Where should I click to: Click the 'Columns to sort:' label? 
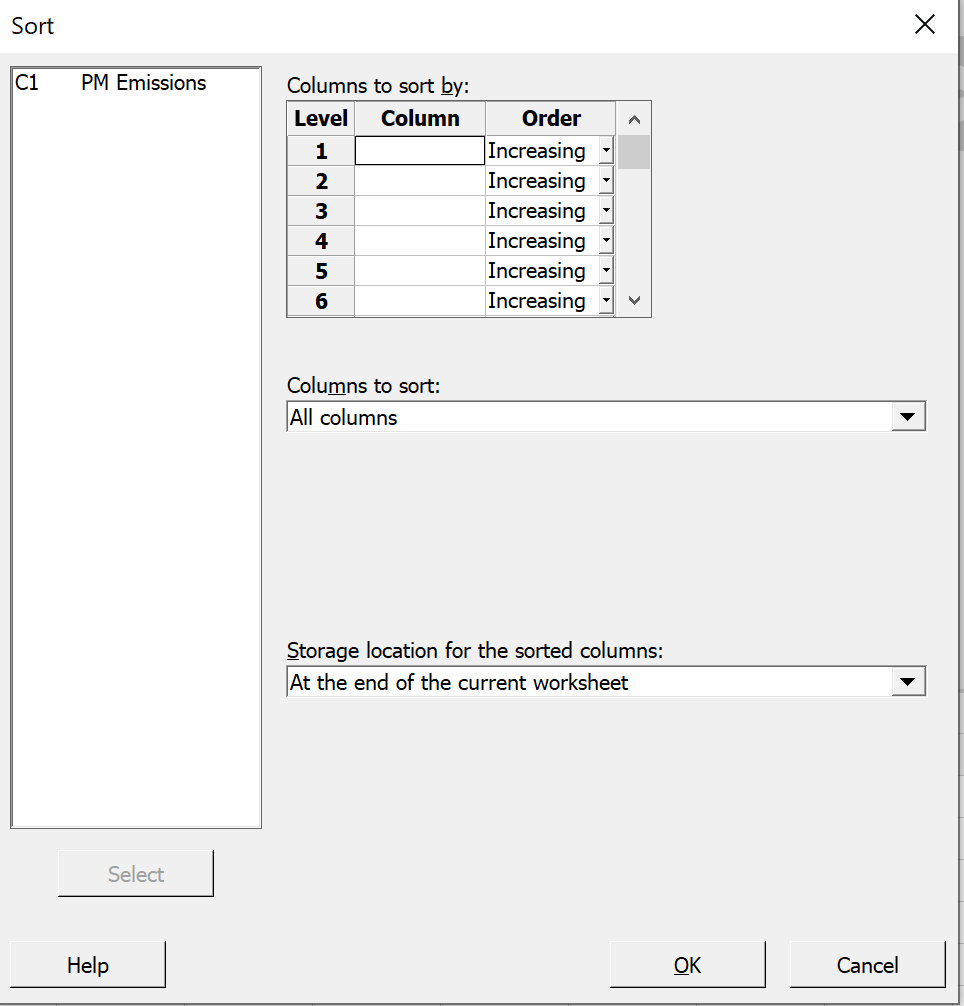point(363,386)
